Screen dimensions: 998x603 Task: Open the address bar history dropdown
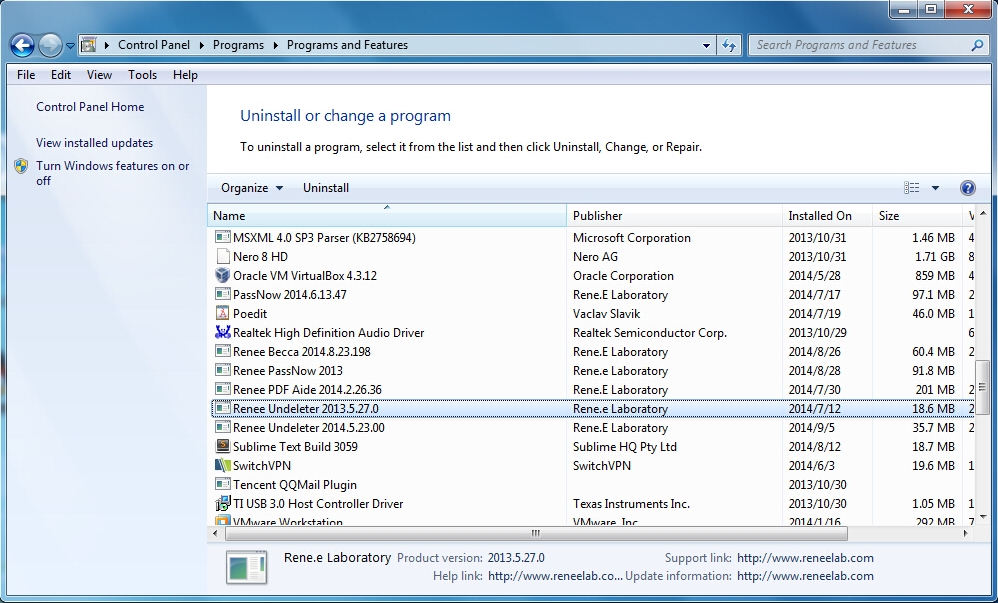pyautogui.click(x=706, y=45)
